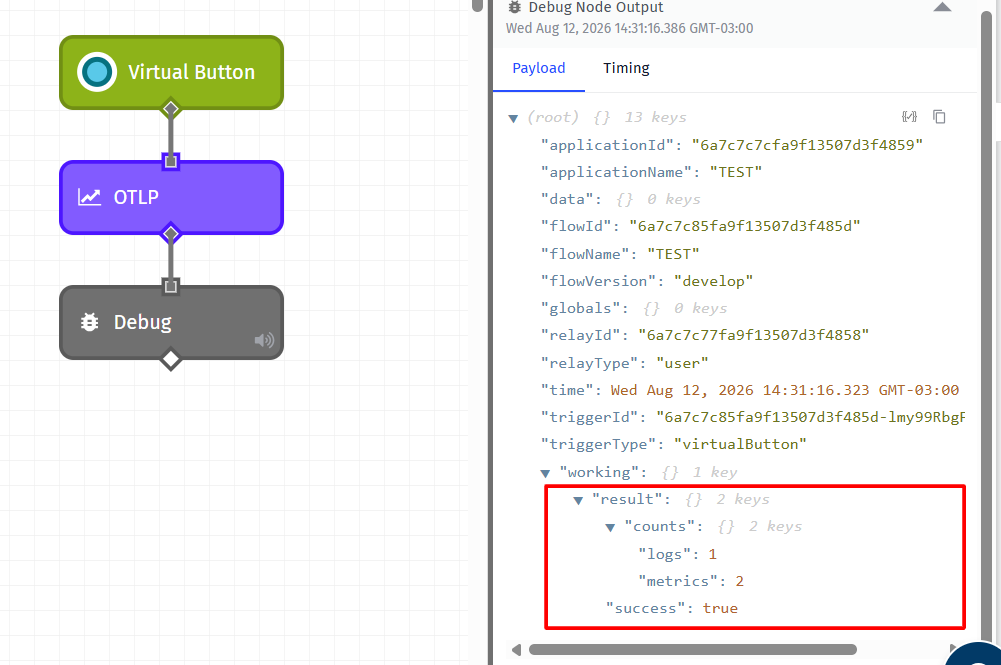Viewport: 1001px width, 665px height.
Task: Click the bug icon beside Debug Node Output
Action: pyautogui.click(x=515, y=7)
